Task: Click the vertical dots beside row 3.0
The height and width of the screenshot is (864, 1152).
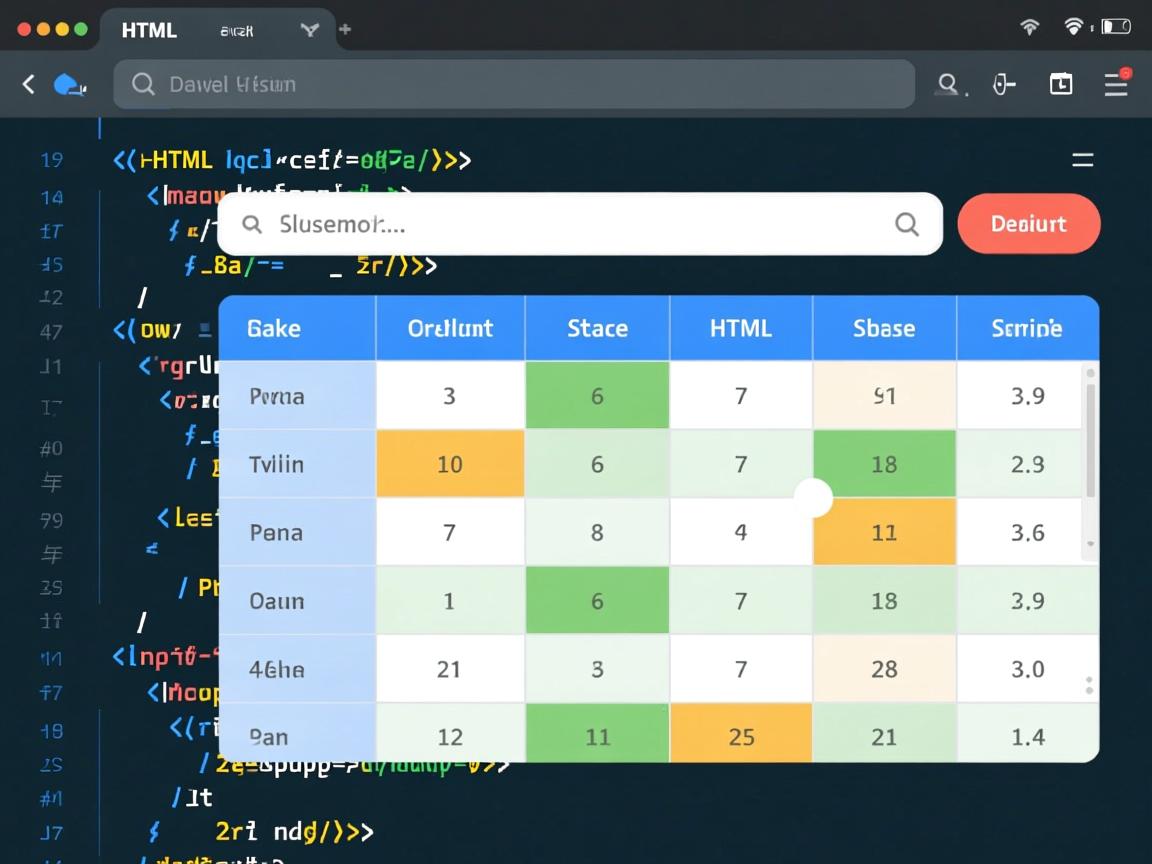Action: [x=1089, y=685]
